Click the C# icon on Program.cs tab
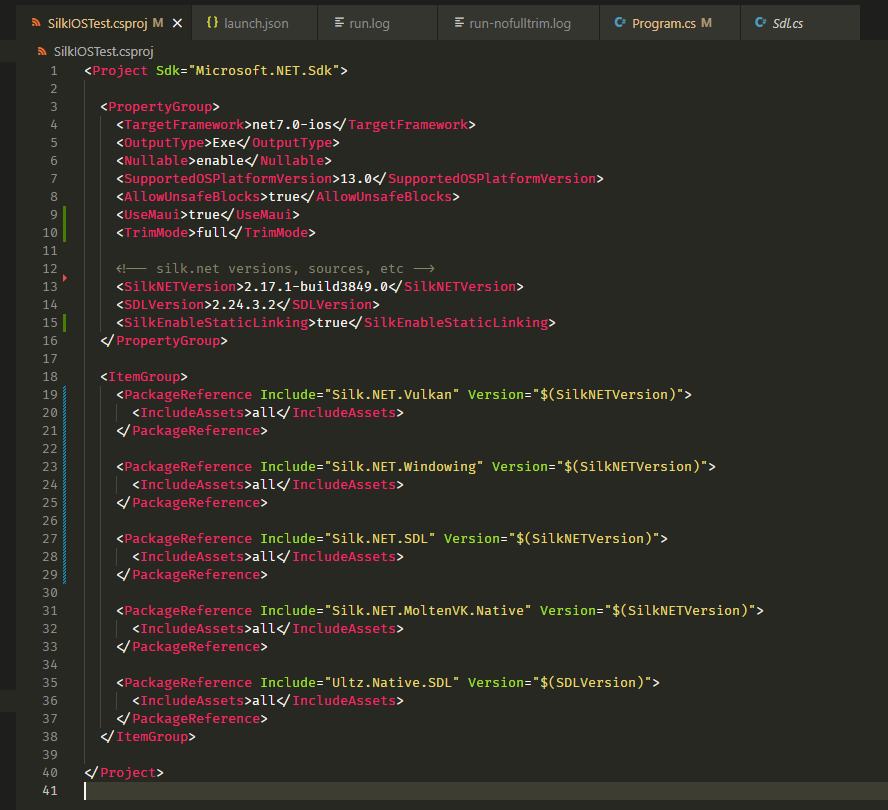 click(620, 21)
